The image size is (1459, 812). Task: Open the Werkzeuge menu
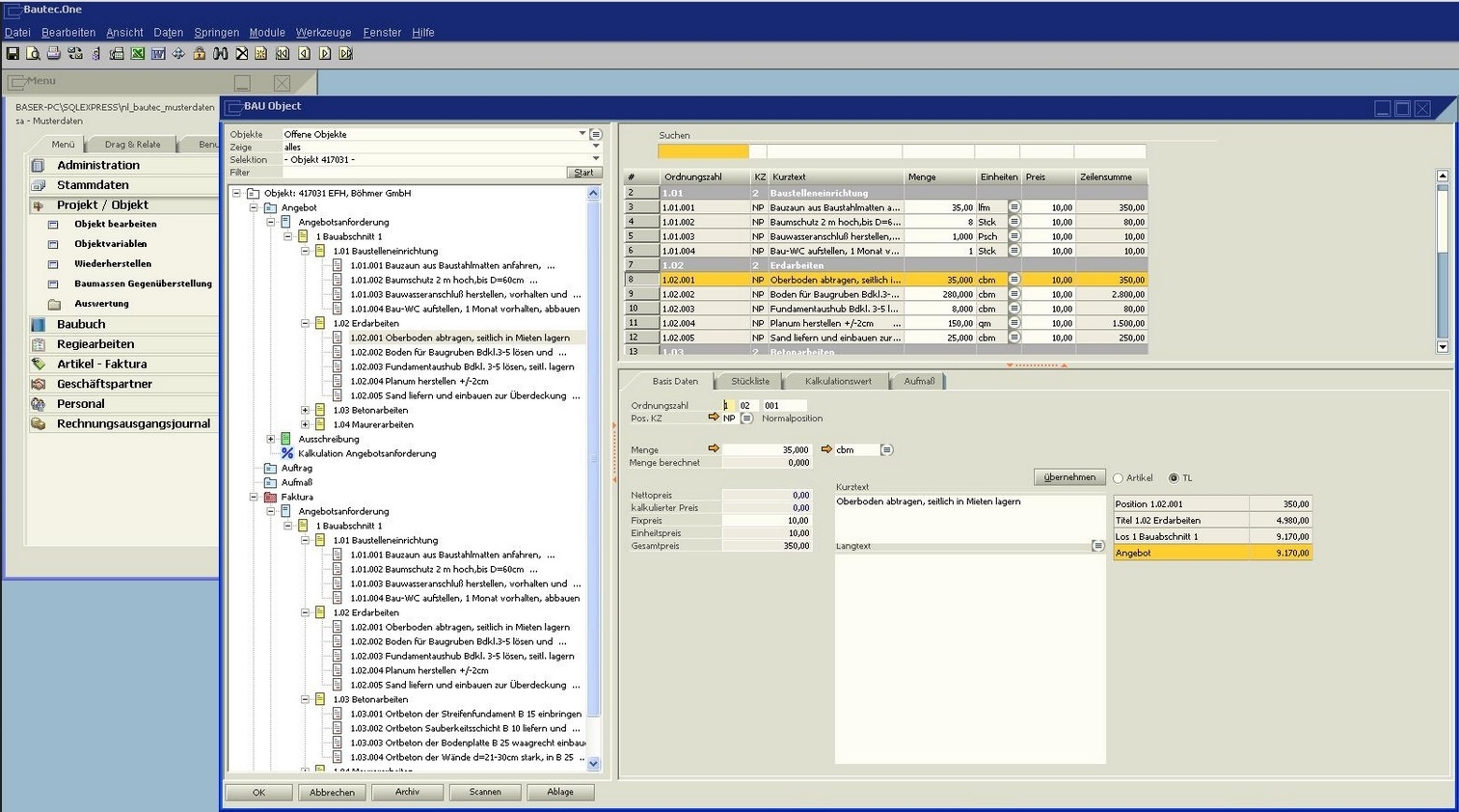323,32
